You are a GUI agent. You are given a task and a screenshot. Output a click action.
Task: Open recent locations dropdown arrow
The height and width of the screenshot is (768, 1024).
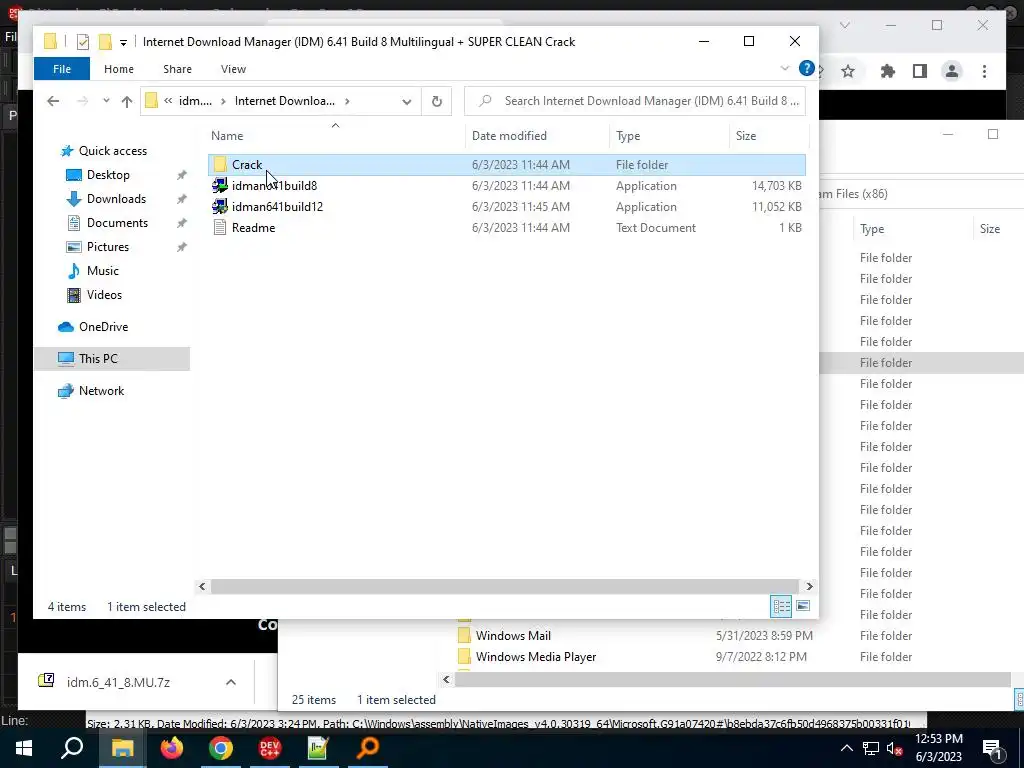pyautogui.click(x=106, y=101)
